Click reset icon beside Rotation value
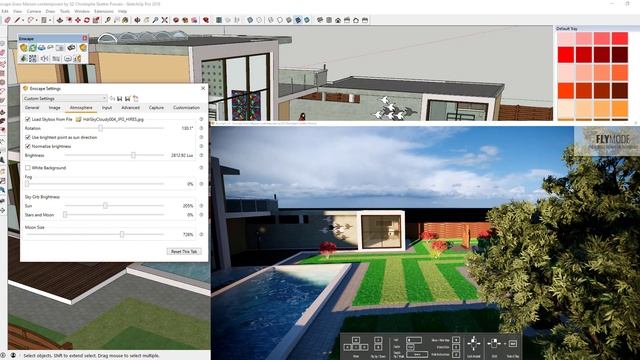The width and height of the screenshot is (640, 360). 201,128
